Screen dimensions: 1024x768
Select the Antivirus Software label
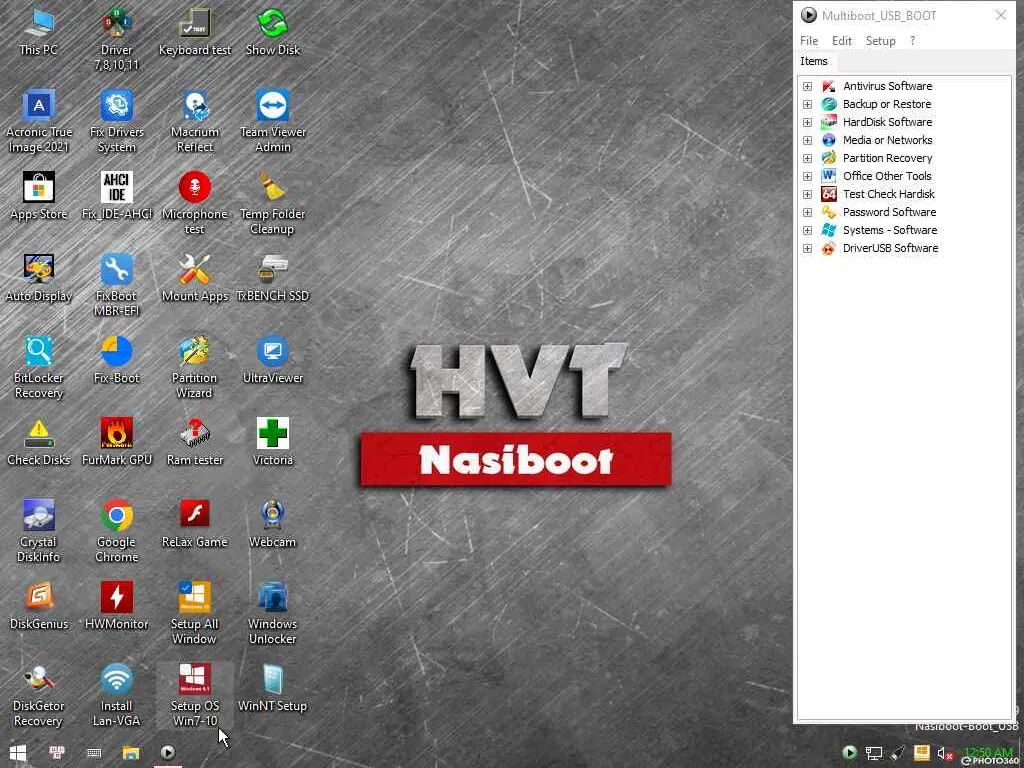tap(888, 86)
